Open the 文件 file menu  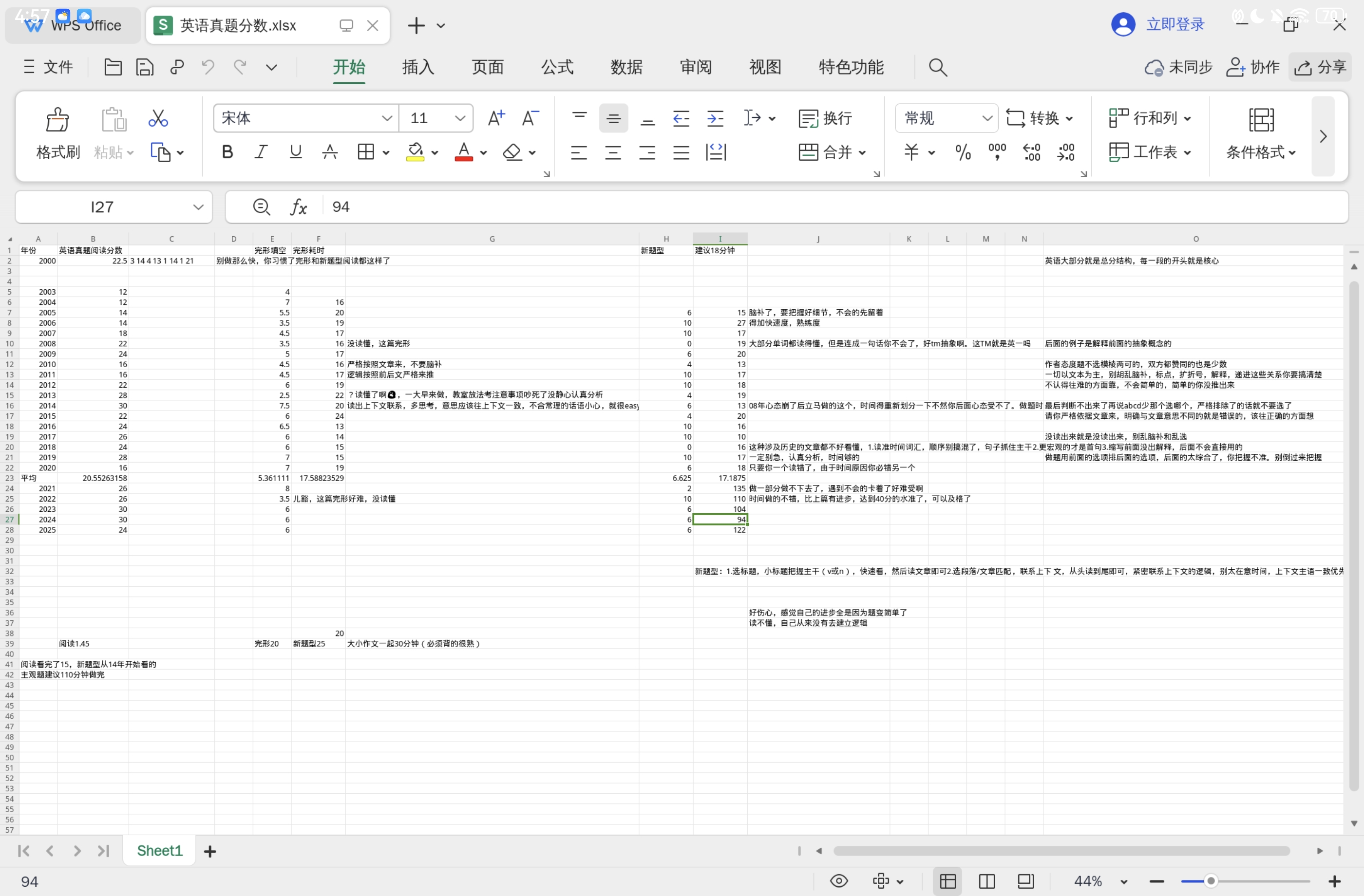[48, 67]
